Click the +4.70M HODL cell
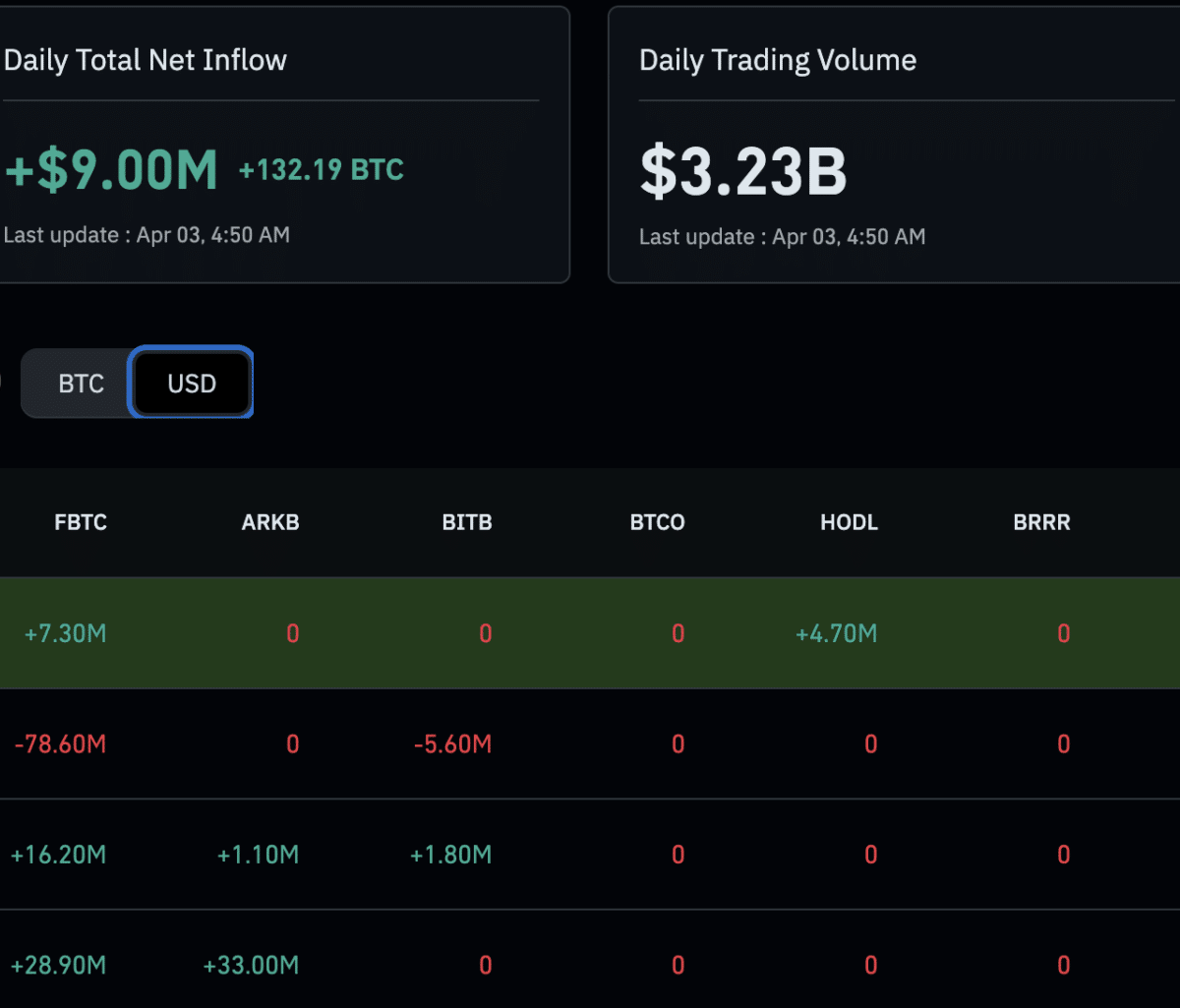Image resolution: width=1180 pixels, height=1008 pixels. pyautogui.click(x=836, y=634)
